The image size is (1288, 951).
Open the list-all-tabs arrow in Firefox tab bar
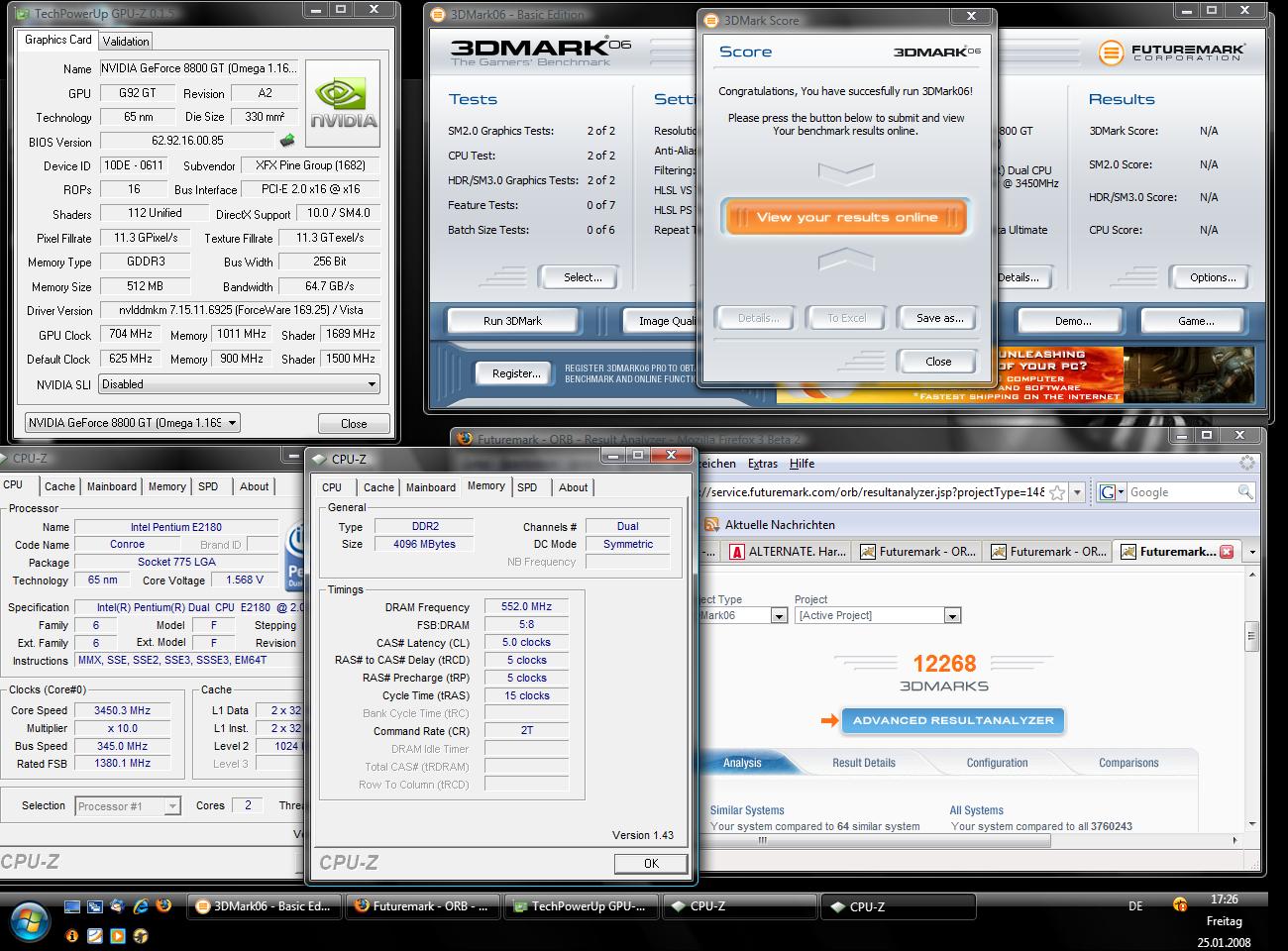[x=1251, y=552]
